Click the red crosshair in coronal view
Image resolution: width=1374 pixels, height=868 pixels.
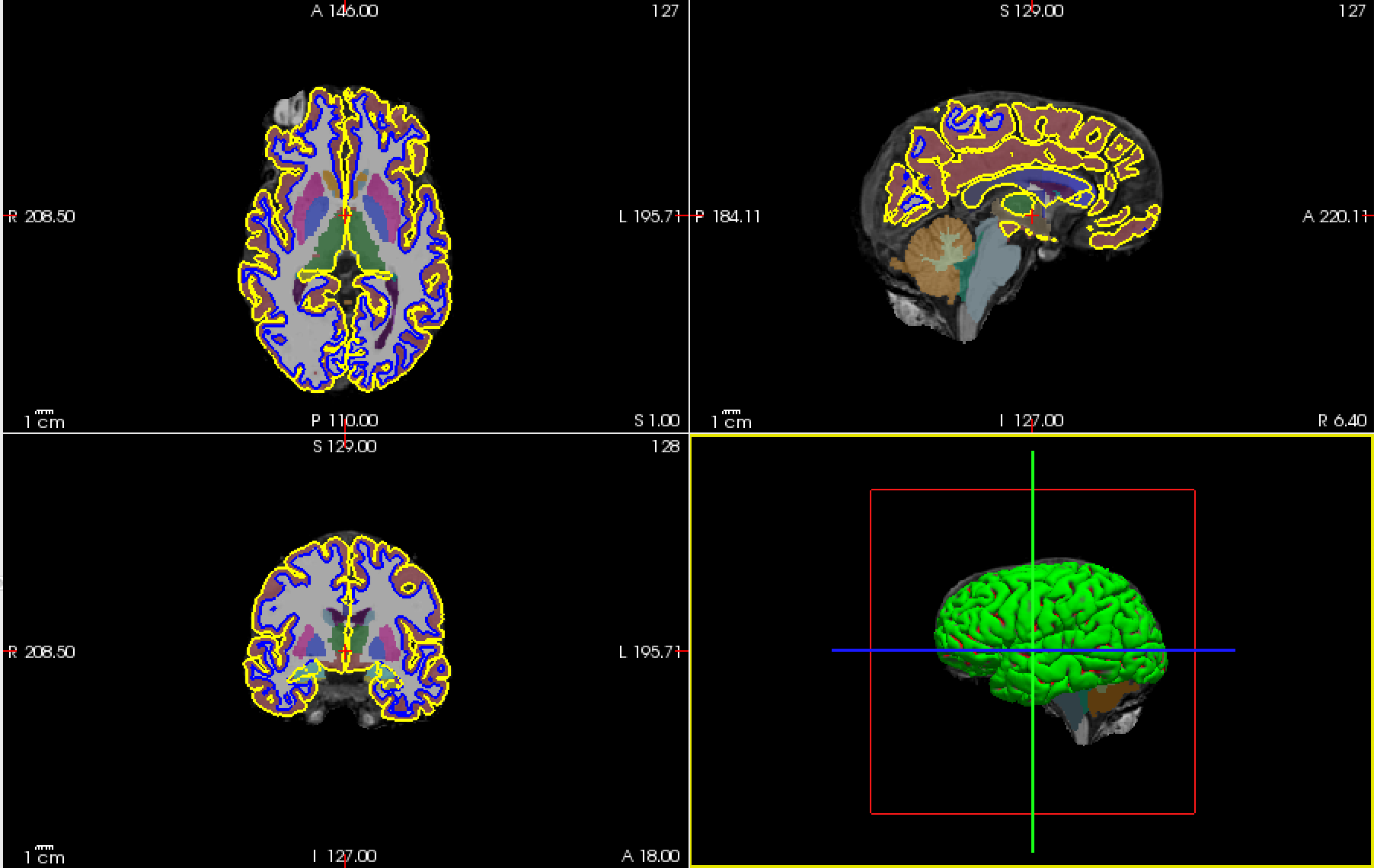(x=345, y=652)
